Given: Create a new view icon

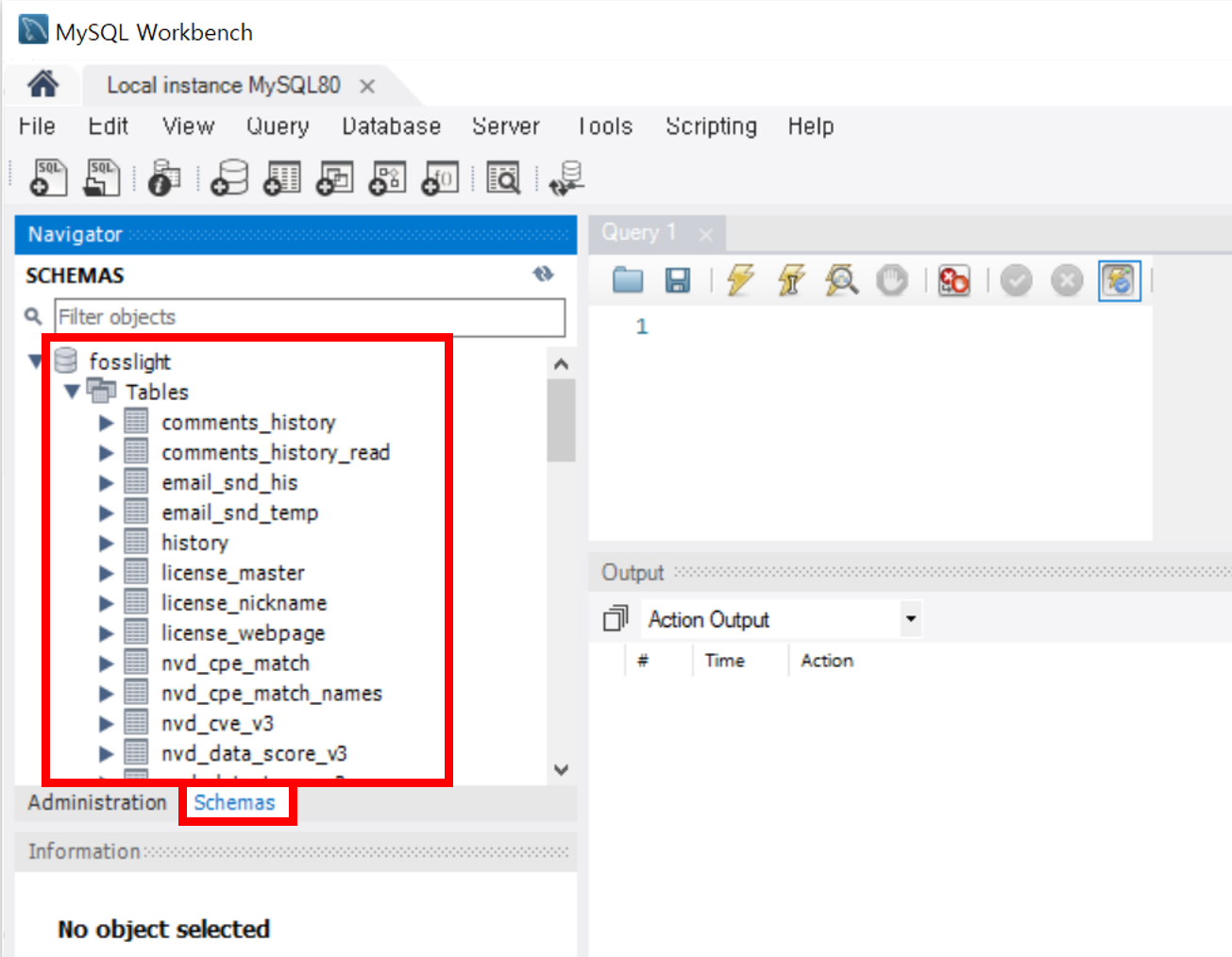Looking at the screenshot, I should (334, 177).
